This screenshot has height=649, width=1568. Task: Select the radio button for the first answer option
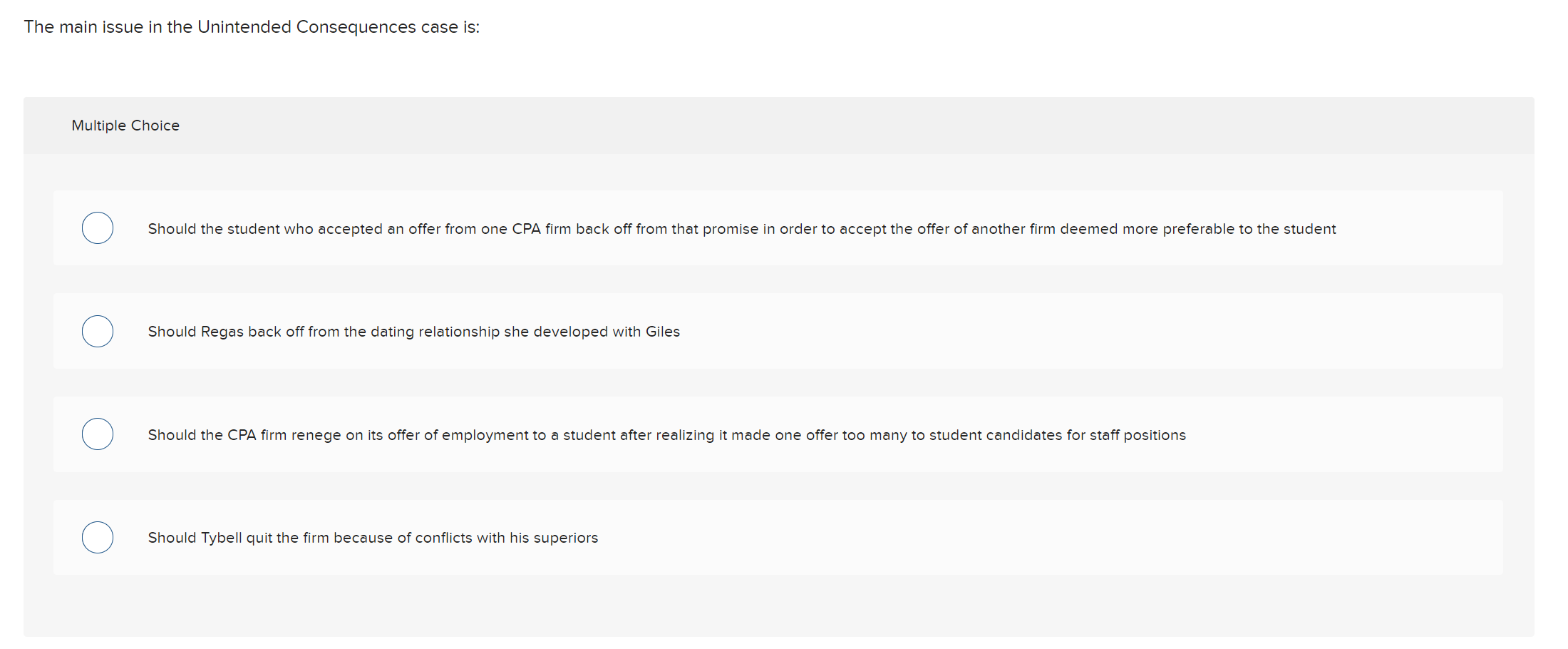pyautogui.click(x=97, y=228)
